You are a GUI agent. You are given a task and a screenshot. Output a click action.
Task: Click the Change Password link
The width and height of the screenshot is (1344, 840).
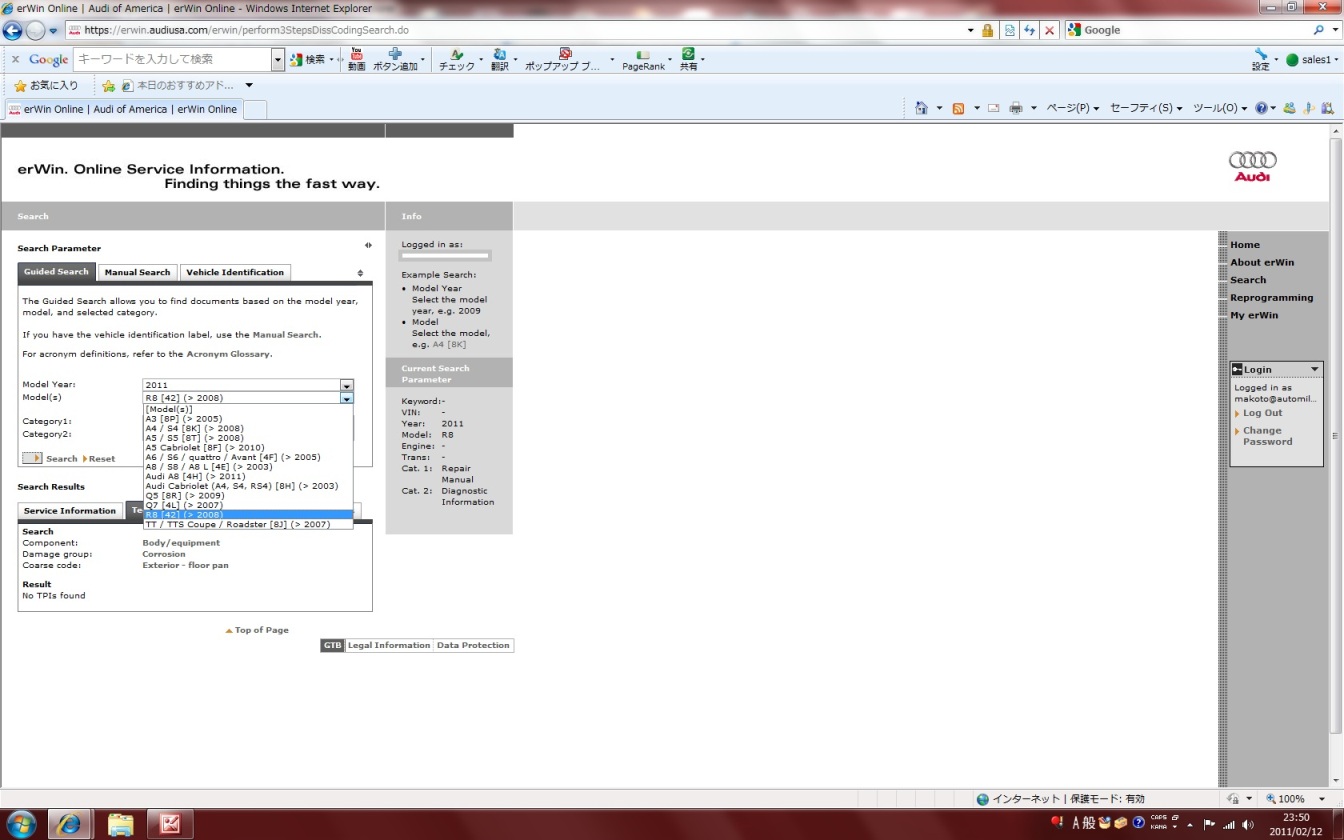[x=1267, y=436]
